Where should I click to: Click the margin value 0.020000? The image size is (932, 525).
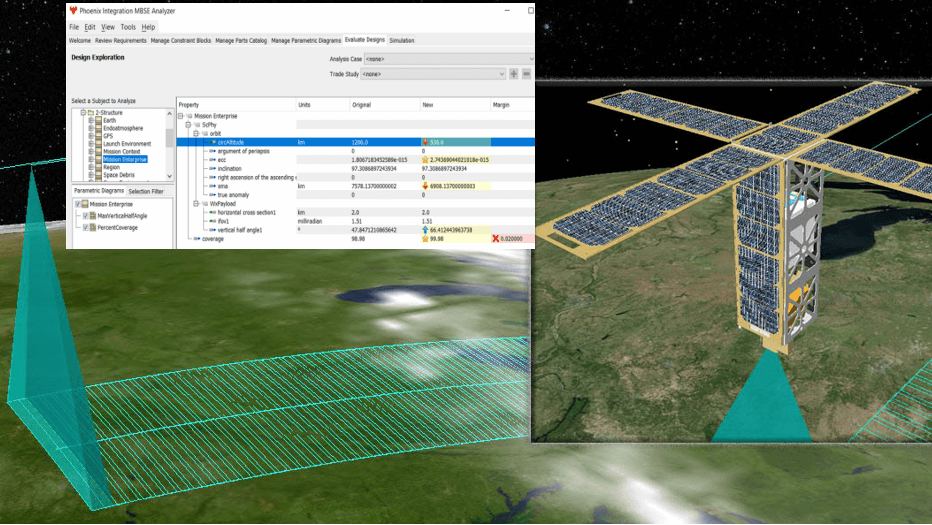[x=511, y=238]
